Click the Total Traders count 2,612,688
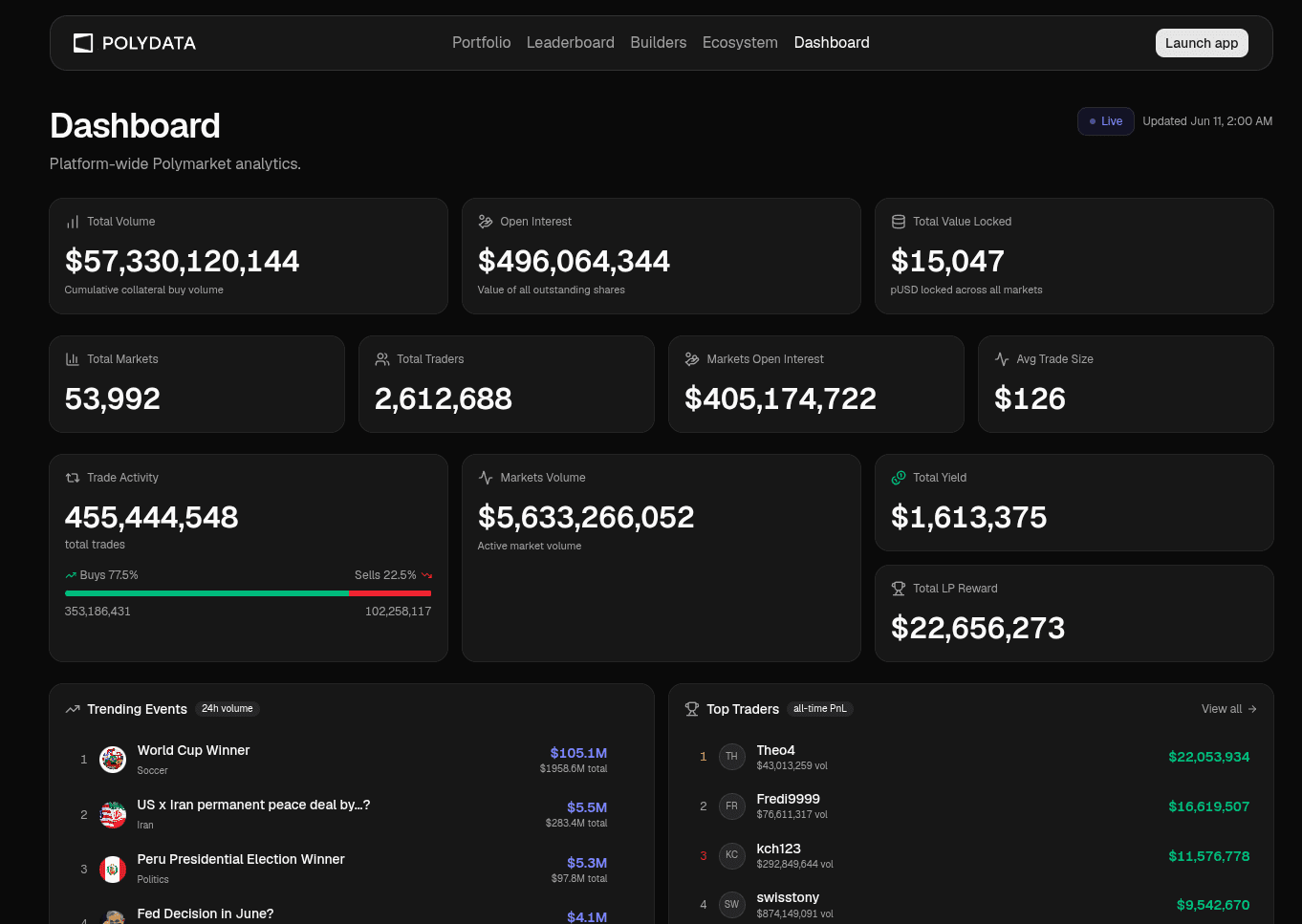This screenshot has height=924, width=1302. [444, 398]
